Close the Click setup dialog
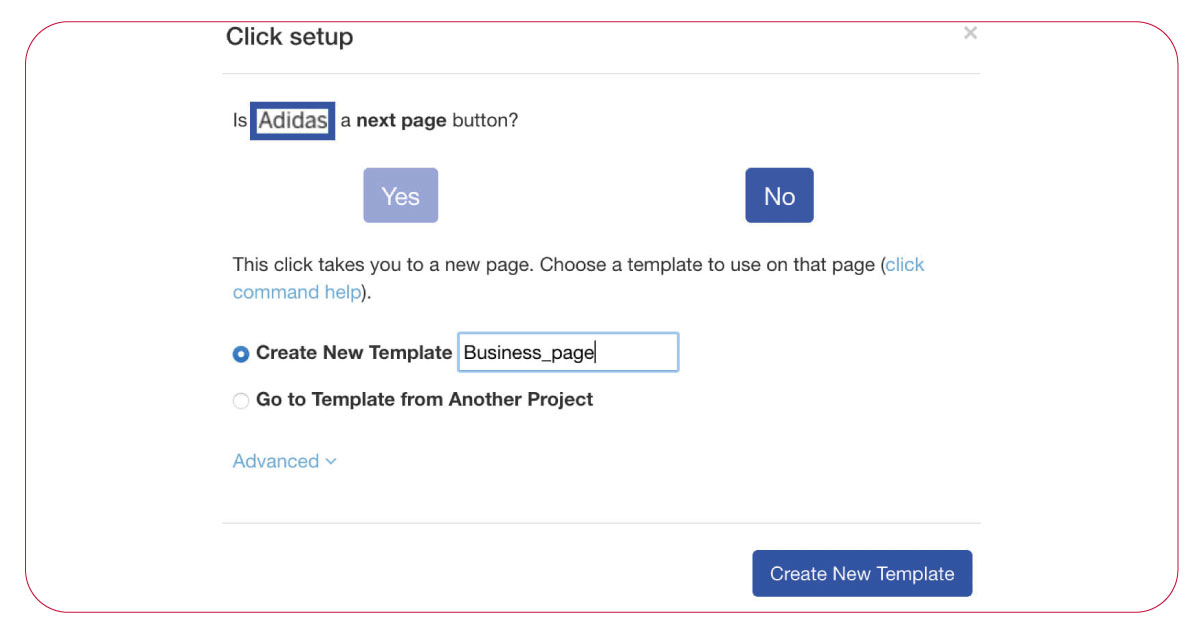The height and width of the screenshot is (634, 1203). pos(970,33)
